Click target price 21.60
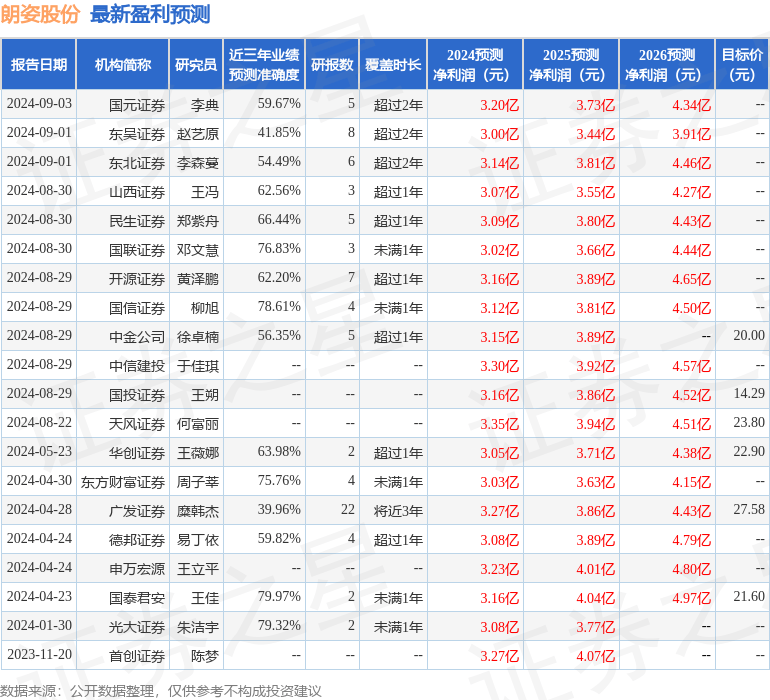This screenshot has height=700, width=770. pyautogui.click(x=749, y=596)
